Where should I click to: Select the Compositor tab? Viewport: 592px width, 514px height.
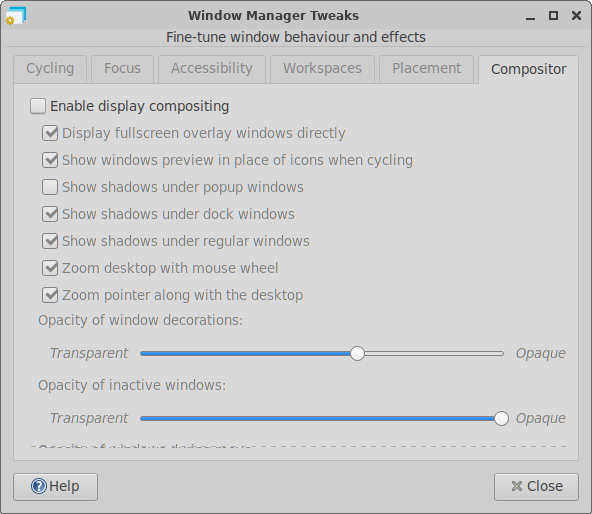[529, 69]
